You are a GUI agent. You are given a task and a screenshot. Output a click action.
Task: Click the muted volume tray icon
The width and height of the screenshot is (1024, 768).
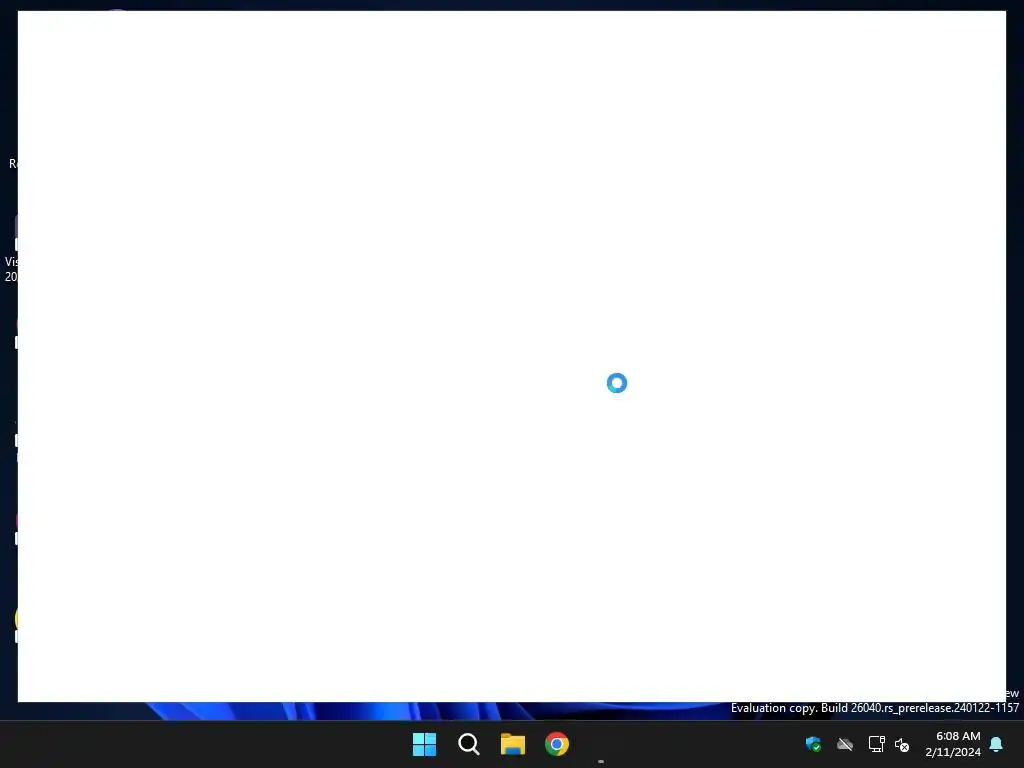[902, 744]
